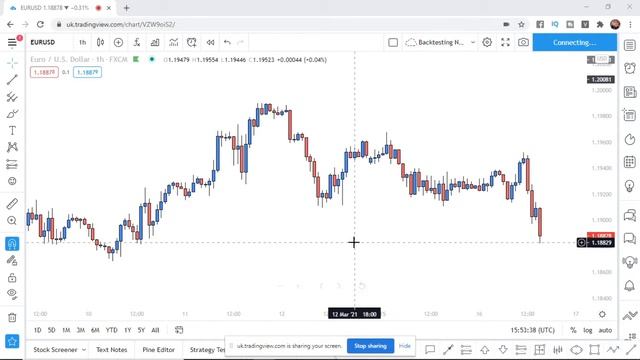Open financials bar chart button
The height and width of the screenshot is (360, 640).
point(155,42)
